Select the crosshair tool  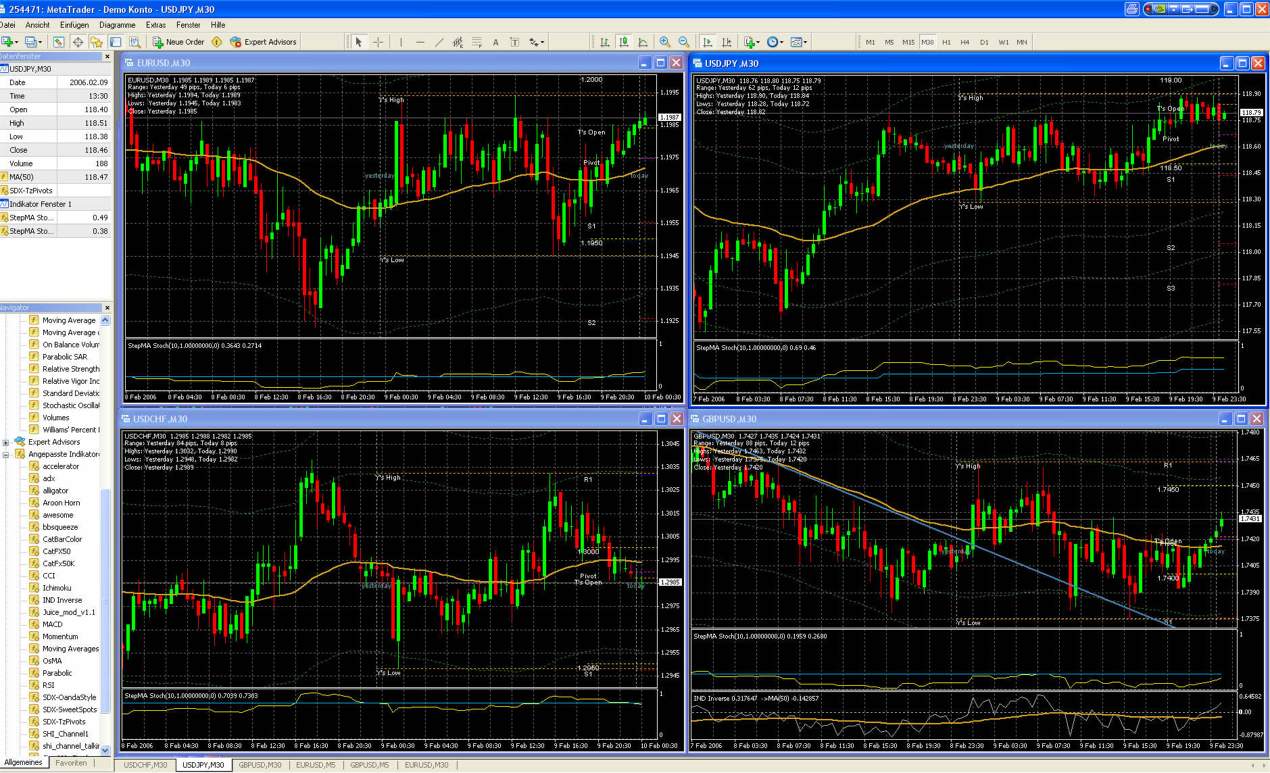[378, 42]
